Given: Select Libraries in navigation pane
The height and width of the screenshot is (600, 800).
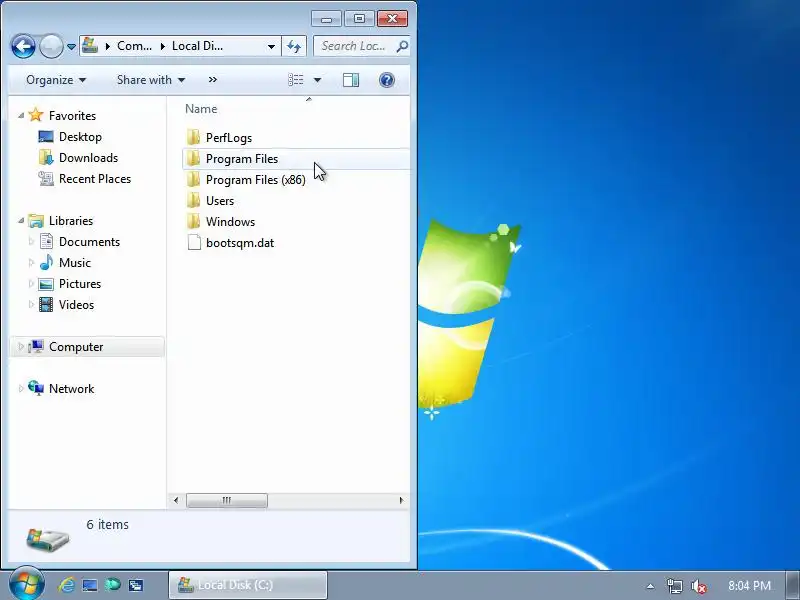Looking at the screenshot, I should [71, 221].
